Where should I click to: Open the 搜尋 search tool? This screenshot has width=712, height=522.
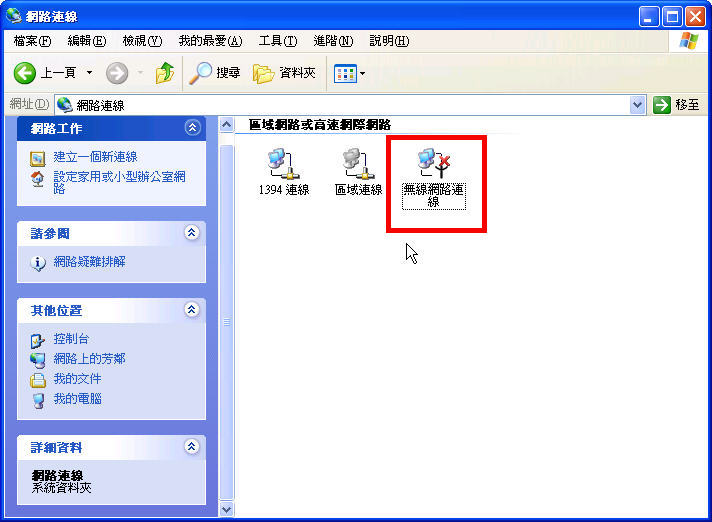pyautogui.click(x=214, y=73)
